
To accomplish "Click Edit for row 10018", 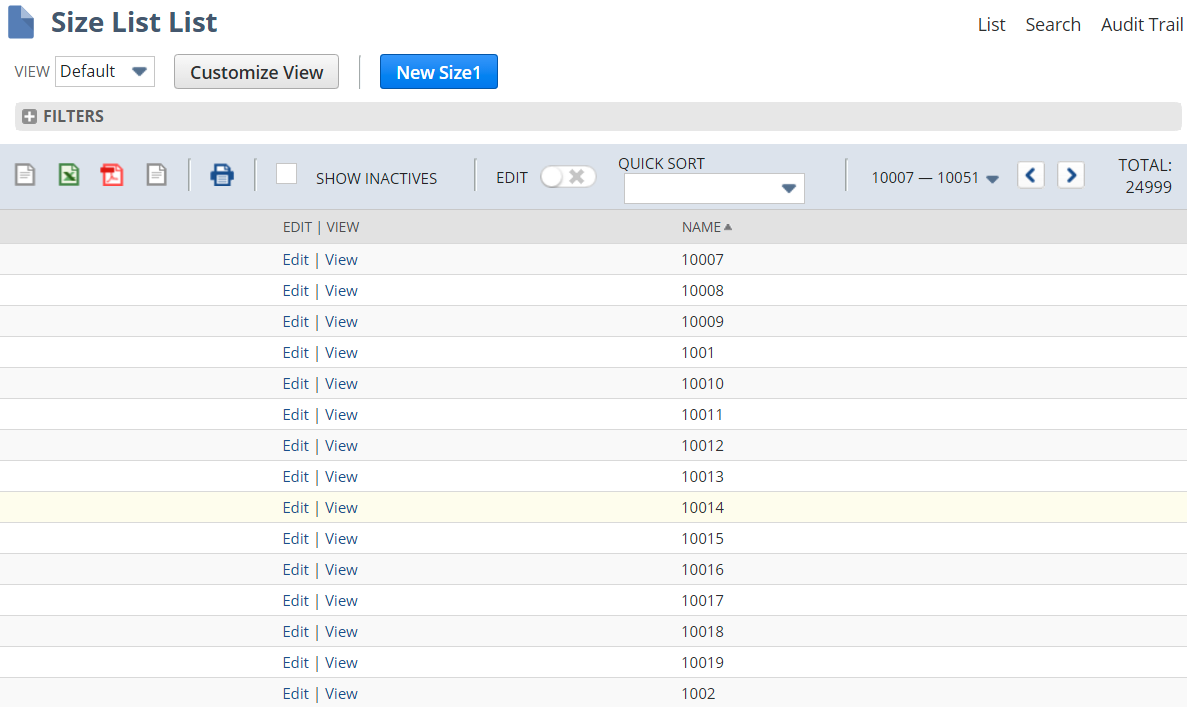I will click(x=295, y=632).
